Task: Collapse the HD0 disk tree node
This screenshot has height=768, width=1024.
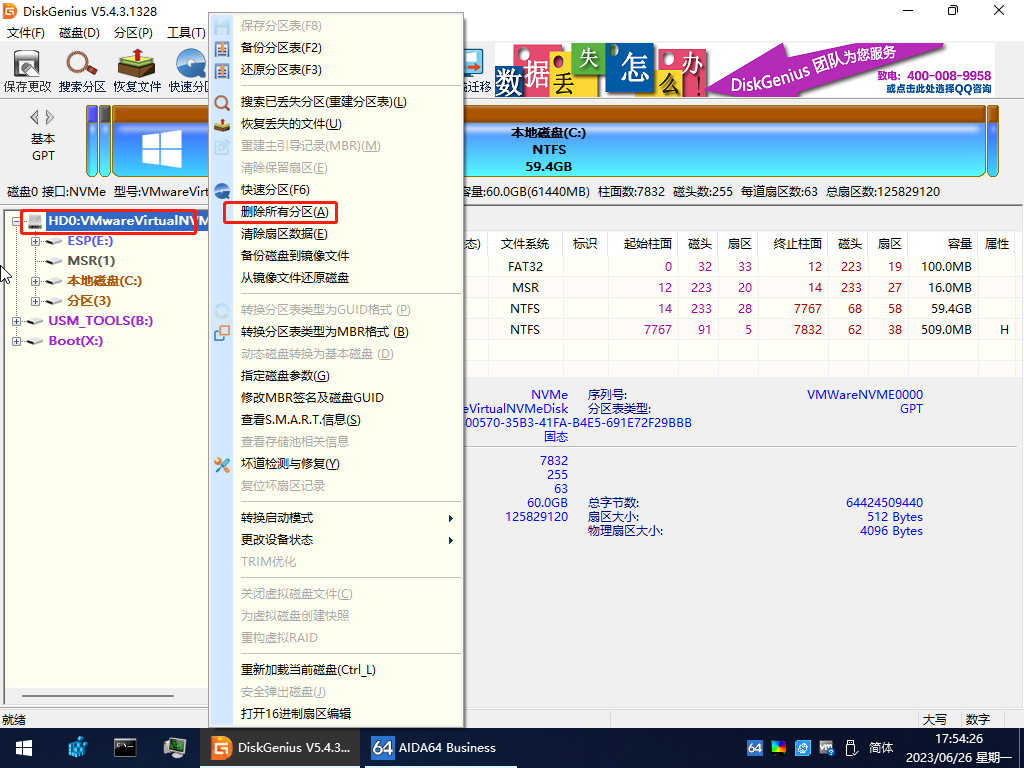Action: [x=16, y=221]
